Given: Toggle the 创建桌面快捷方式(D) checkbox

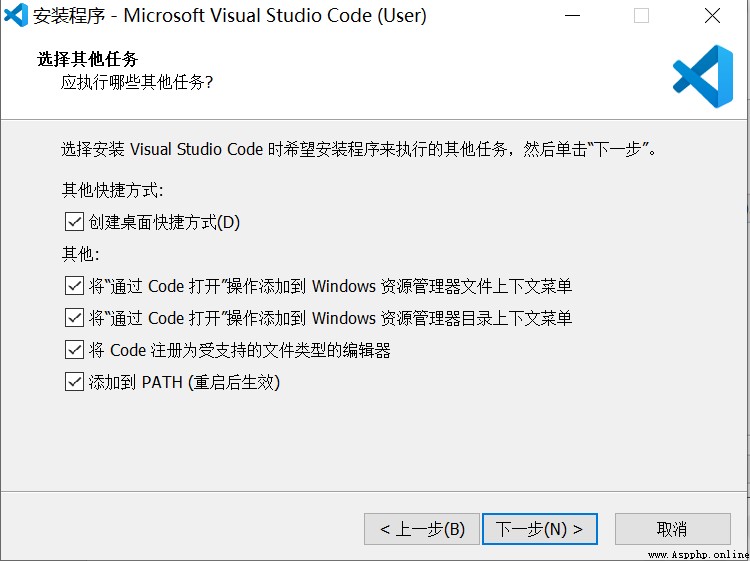Looking at the screenshot, I should (74, 222).
